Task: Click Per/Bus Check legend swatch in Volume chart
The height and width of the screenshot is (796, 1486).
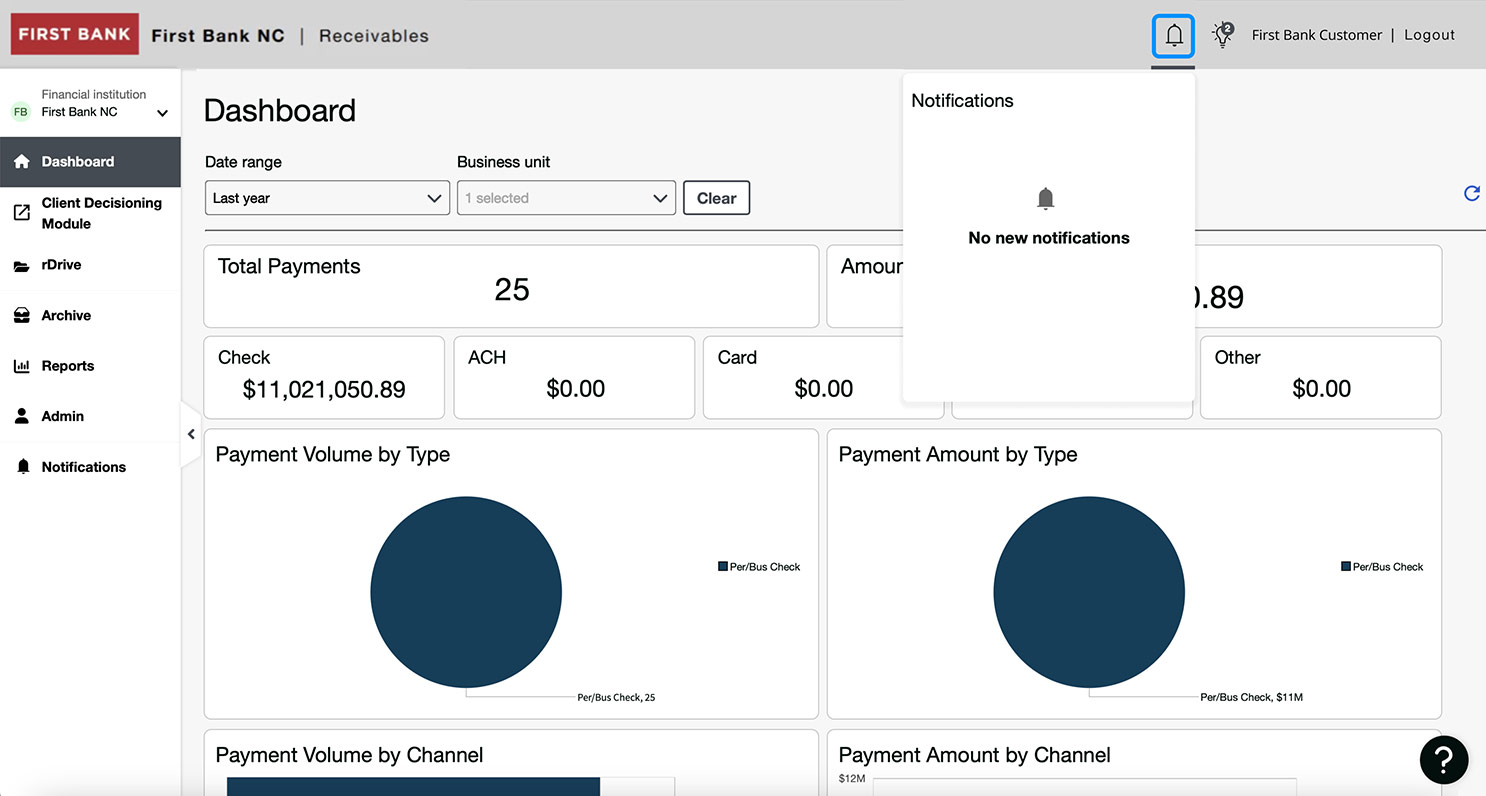Action: pyautogui.click(x=722, y=567)
